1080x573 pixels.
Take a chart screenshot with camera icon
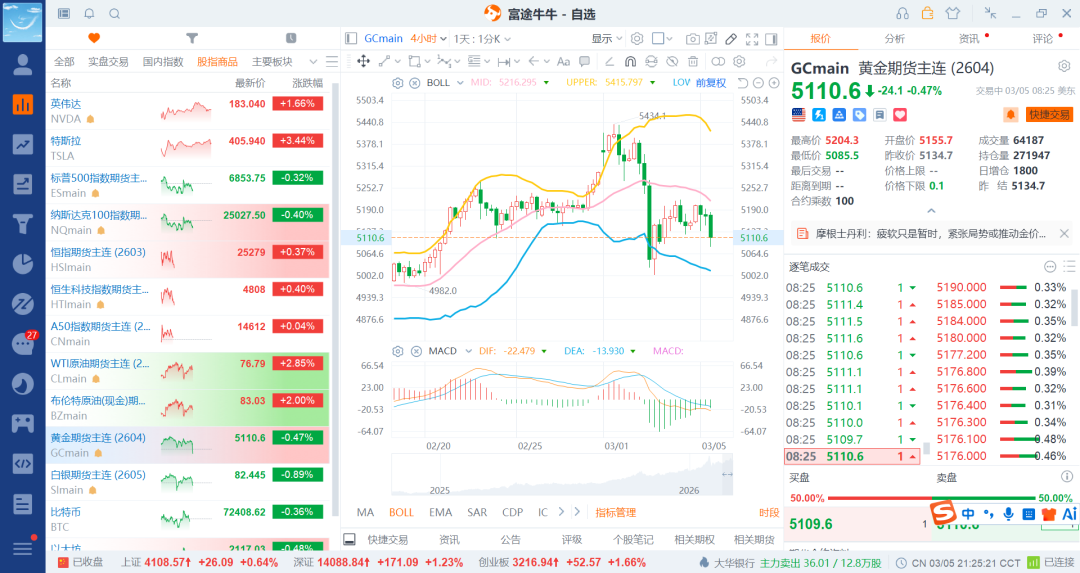693,39
